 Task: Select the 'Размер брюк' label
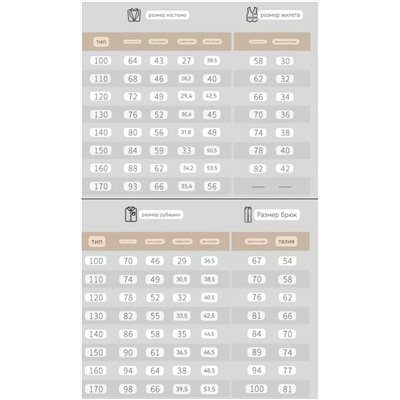click(277, 215)
